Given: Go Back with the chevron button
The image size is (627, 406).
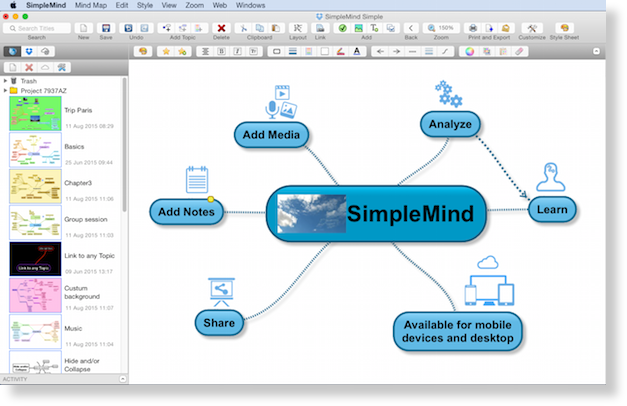Looking at the screenshot, I should (x=411, y=28).
